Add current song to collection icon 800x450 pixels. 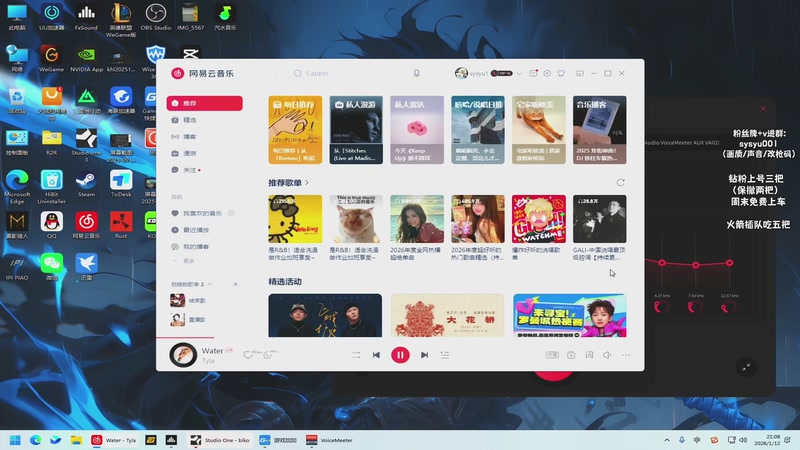(571, 355)
